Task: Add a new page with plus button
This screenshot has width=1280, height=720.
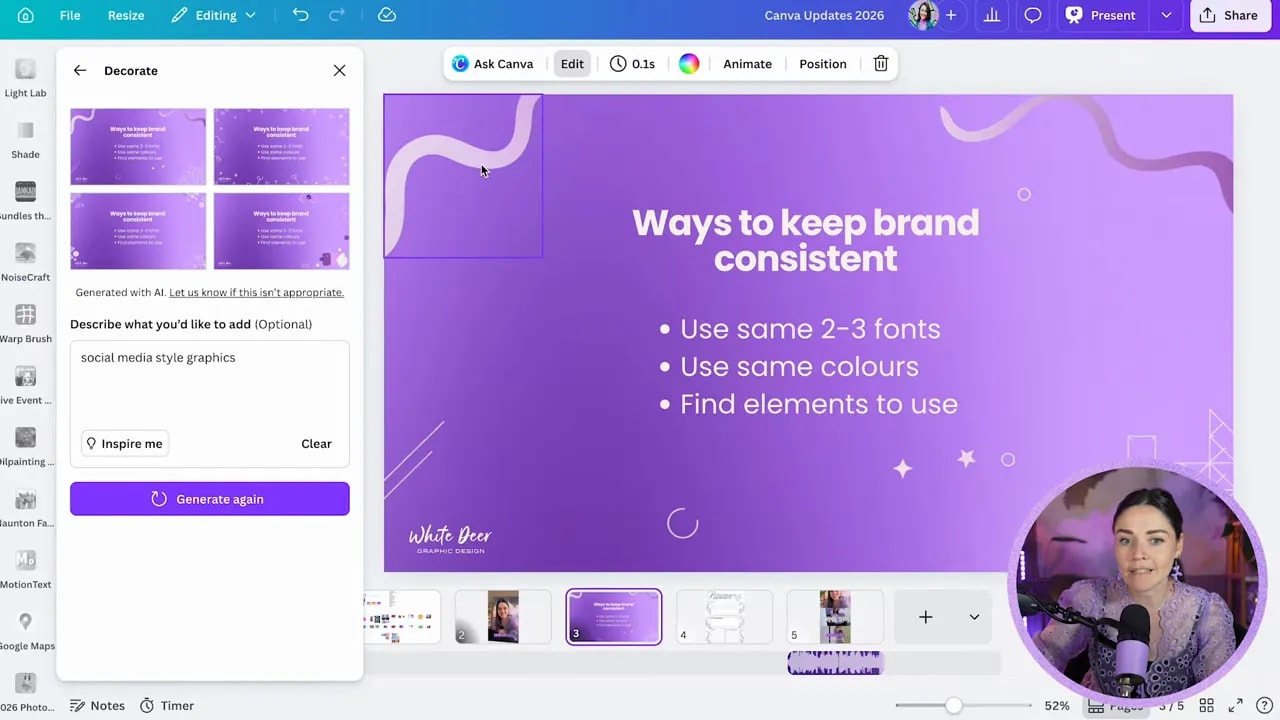Action: tap(926, 617)
